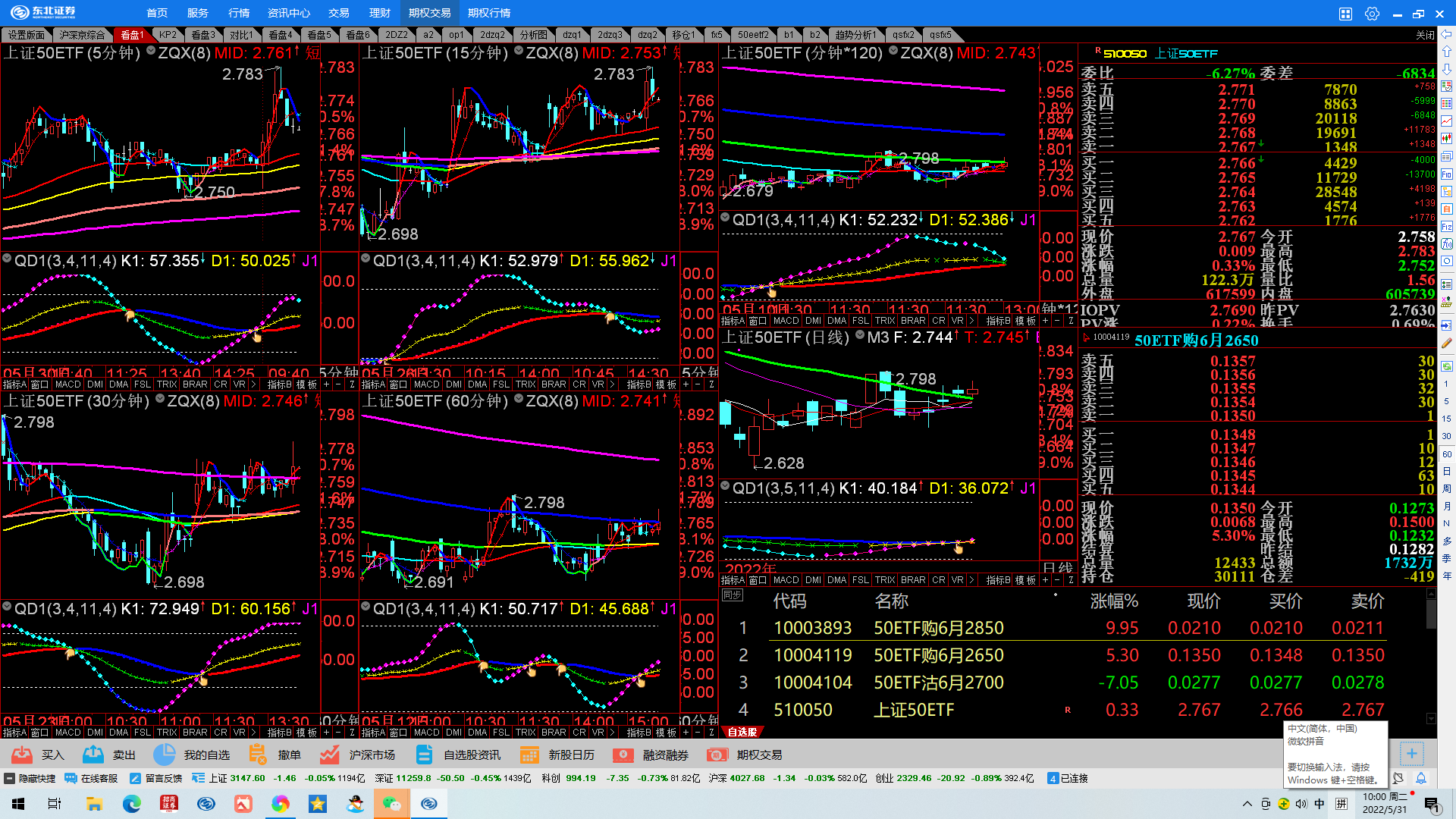Click the 卖出 (sell) icon button

[93, 755]
